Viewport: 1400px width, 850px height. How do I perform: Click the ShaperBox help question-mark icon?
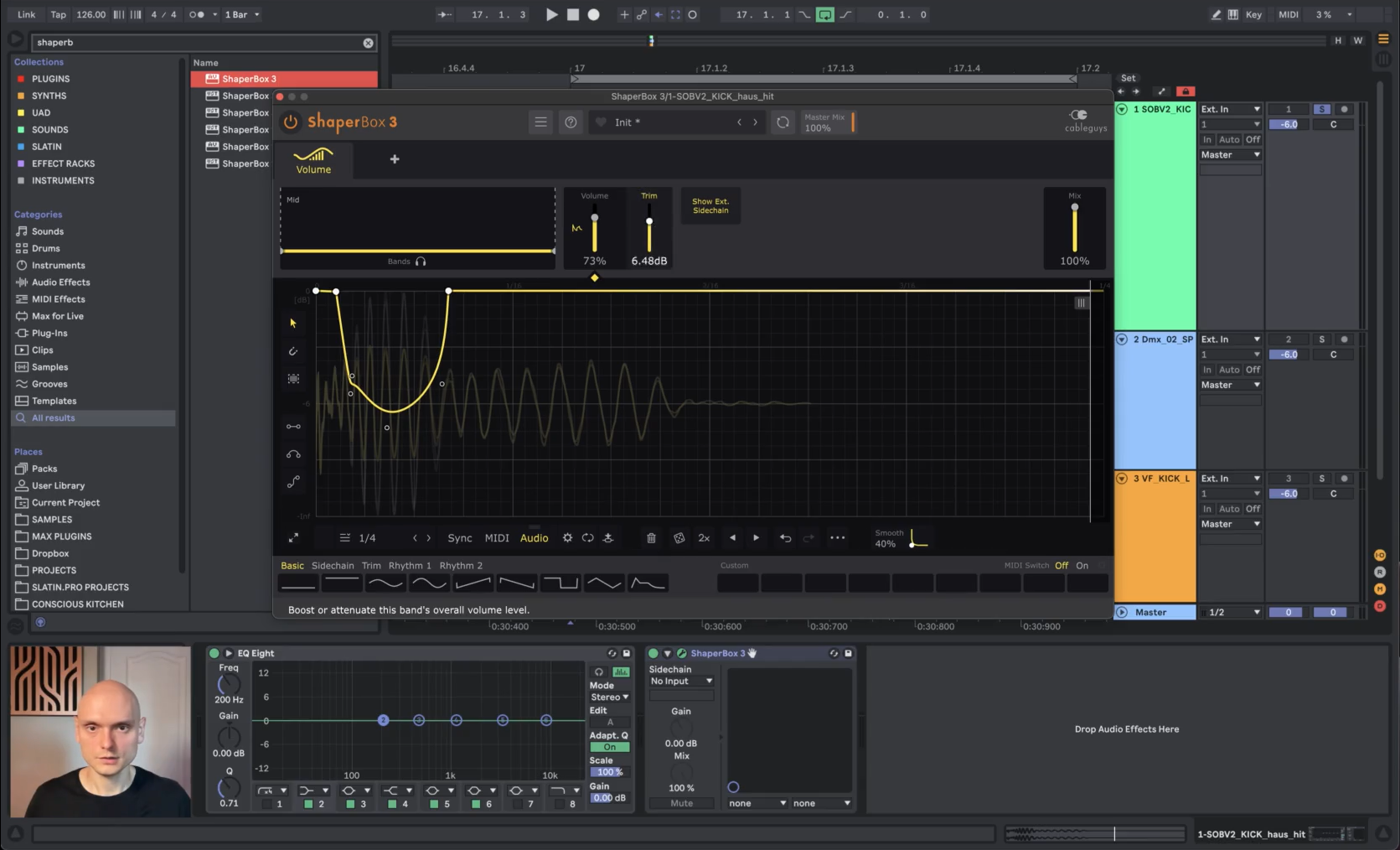point(571,122)
